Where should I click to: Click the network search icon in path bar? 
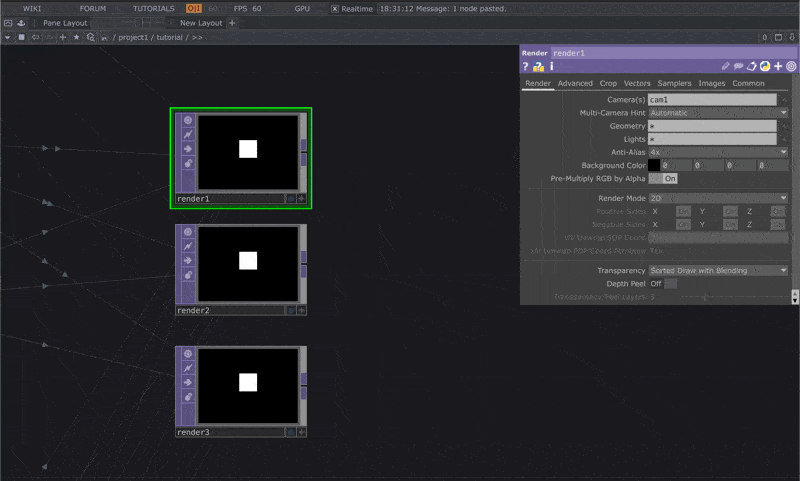(90, 37)
